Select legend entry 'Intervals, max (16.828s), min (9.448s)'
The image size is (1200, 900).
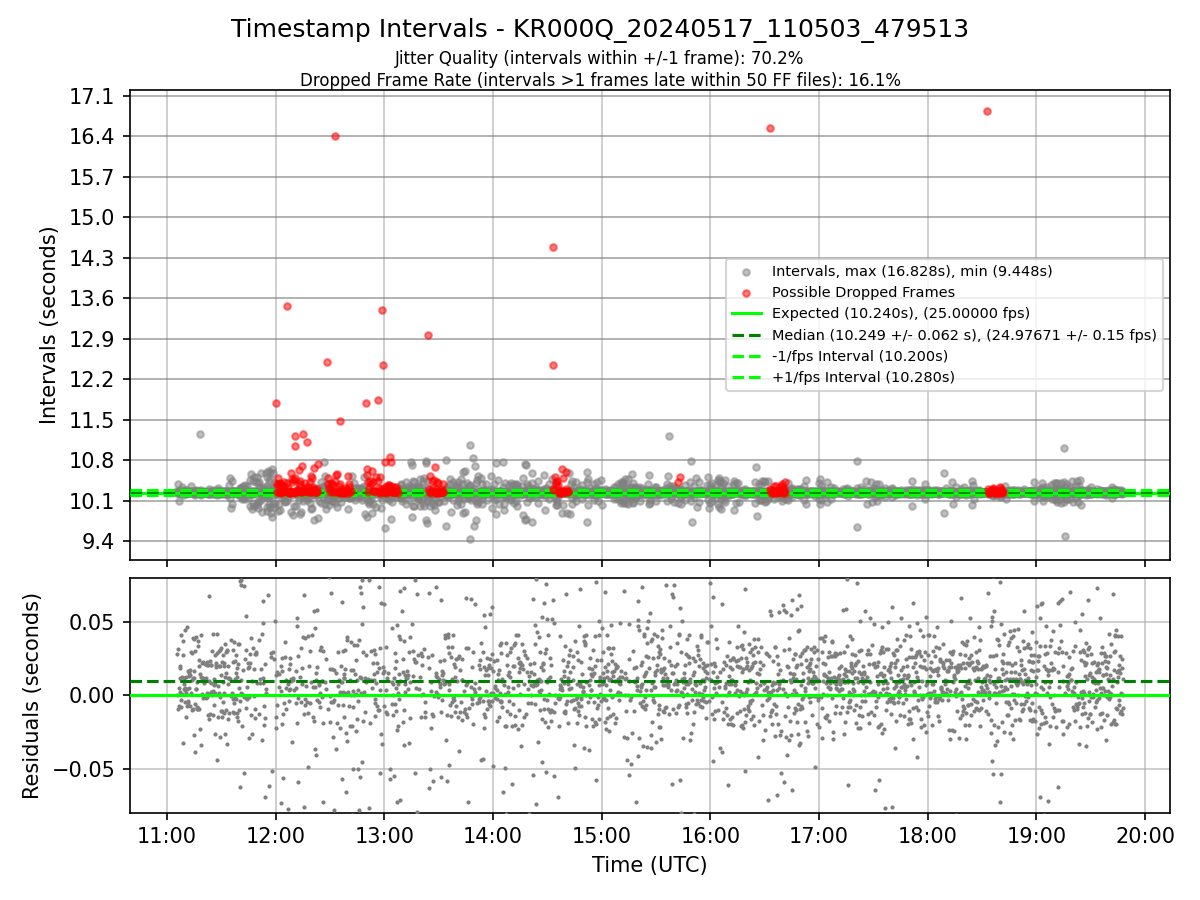[x=912, y=271]
